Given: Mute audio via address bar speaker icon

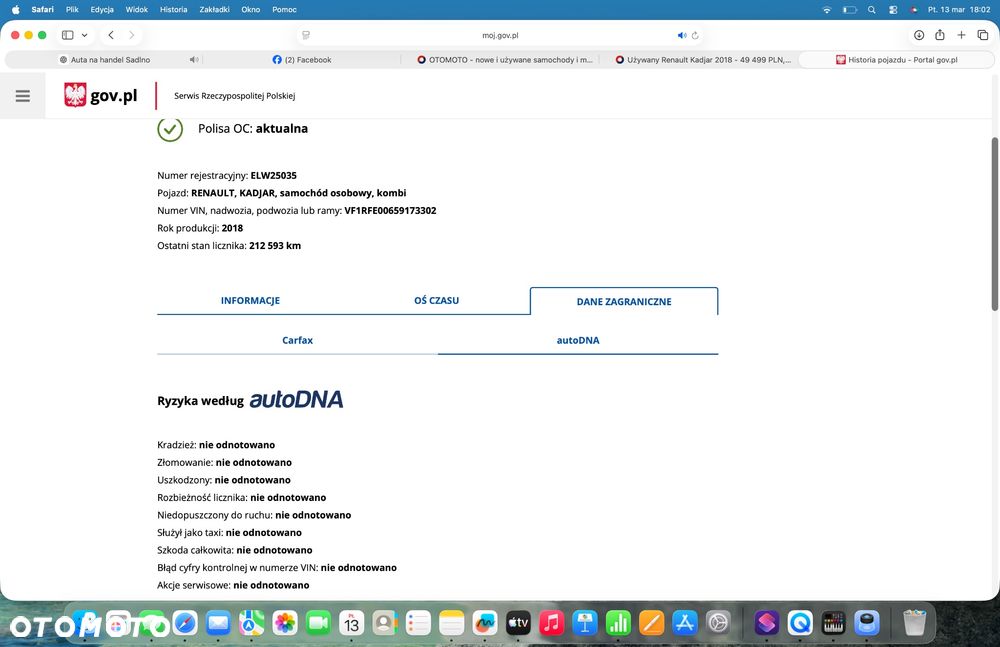Looking at the screenshot, I should [682, 35].
